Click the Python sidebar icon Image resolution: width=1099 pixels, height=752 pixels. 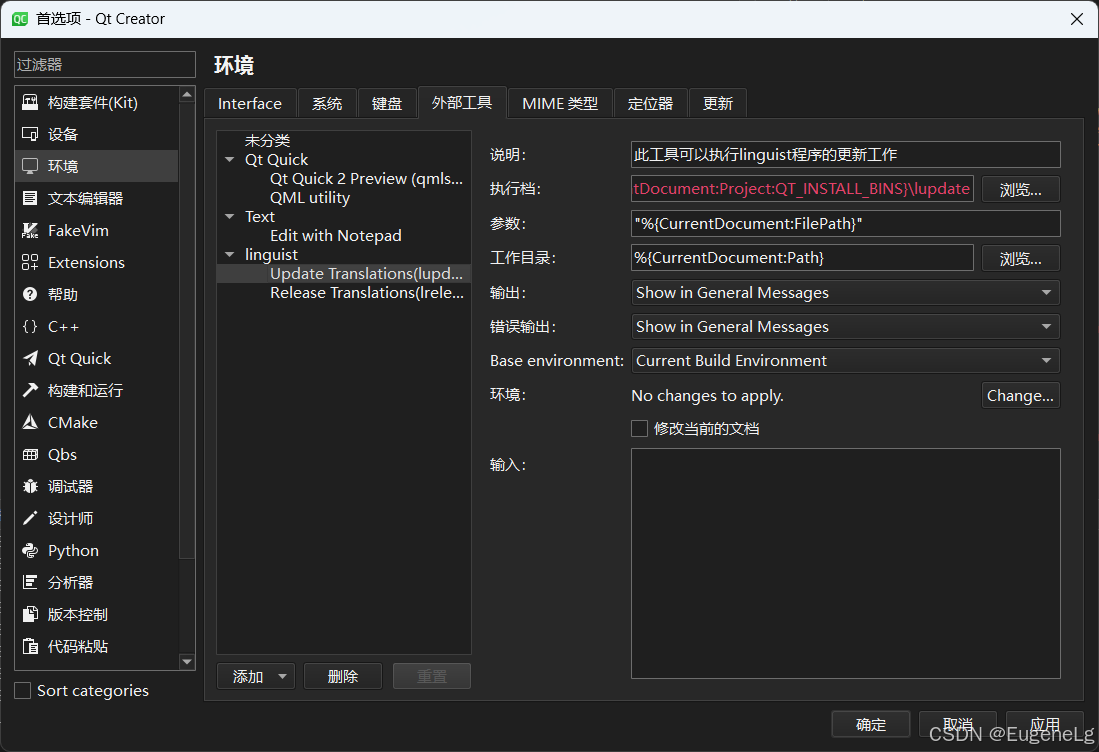tap(72, 550)
